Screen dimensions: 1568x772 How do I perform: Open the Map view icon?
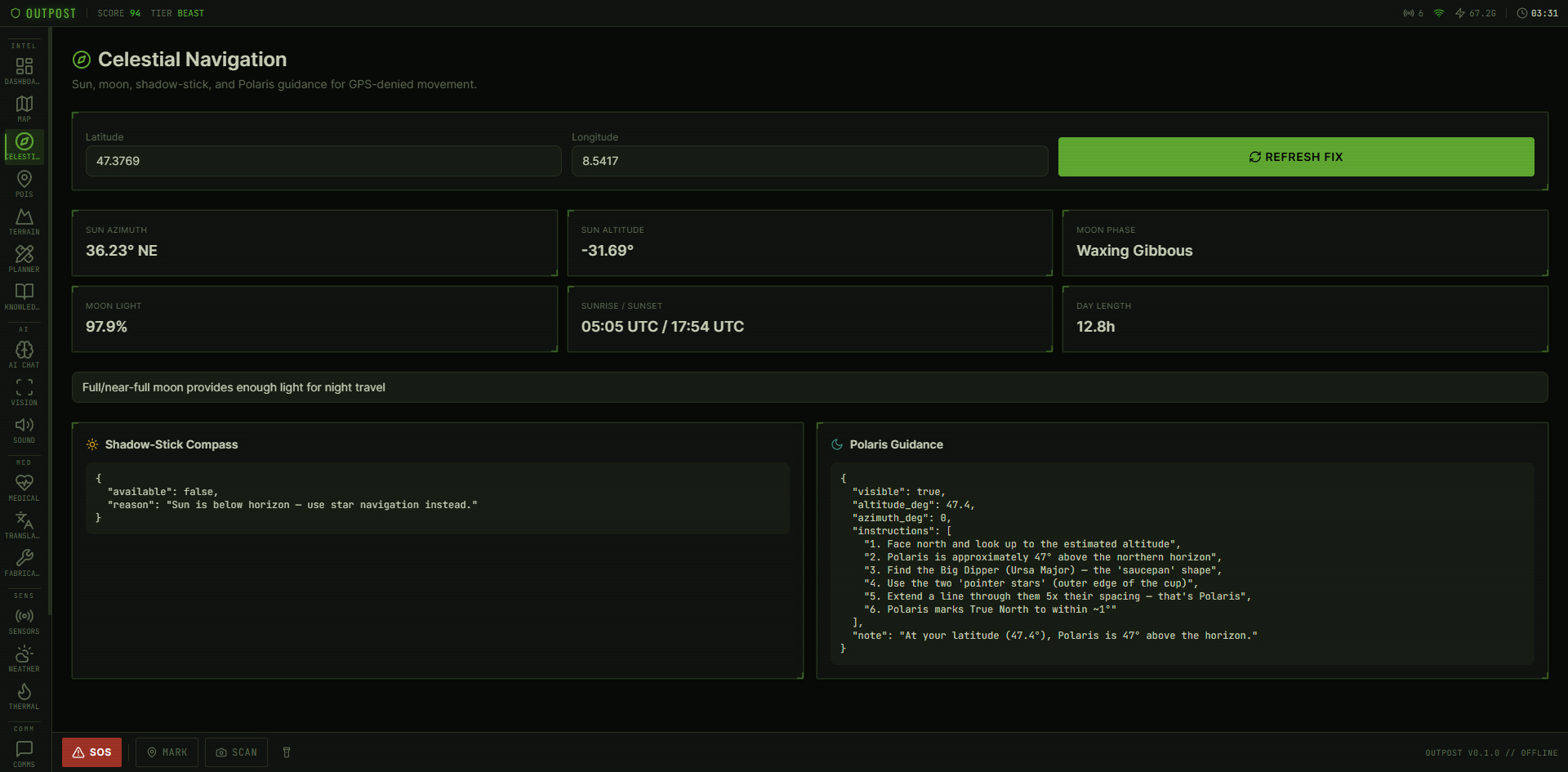24,108
